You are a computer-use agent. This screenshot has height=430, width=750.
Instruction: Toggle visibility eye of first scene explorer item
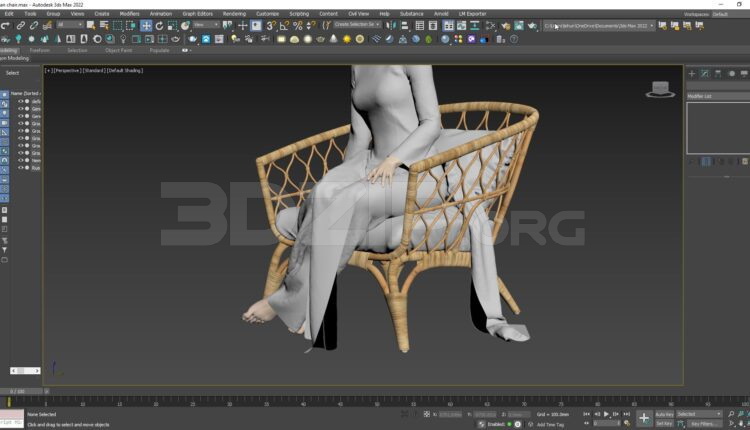pyautogui.click(x=20, y=101)
